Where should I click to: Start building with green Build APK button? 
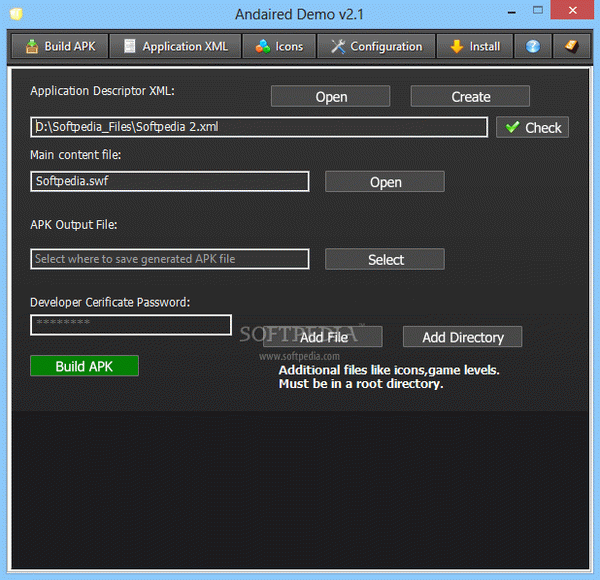coord(84,366)
